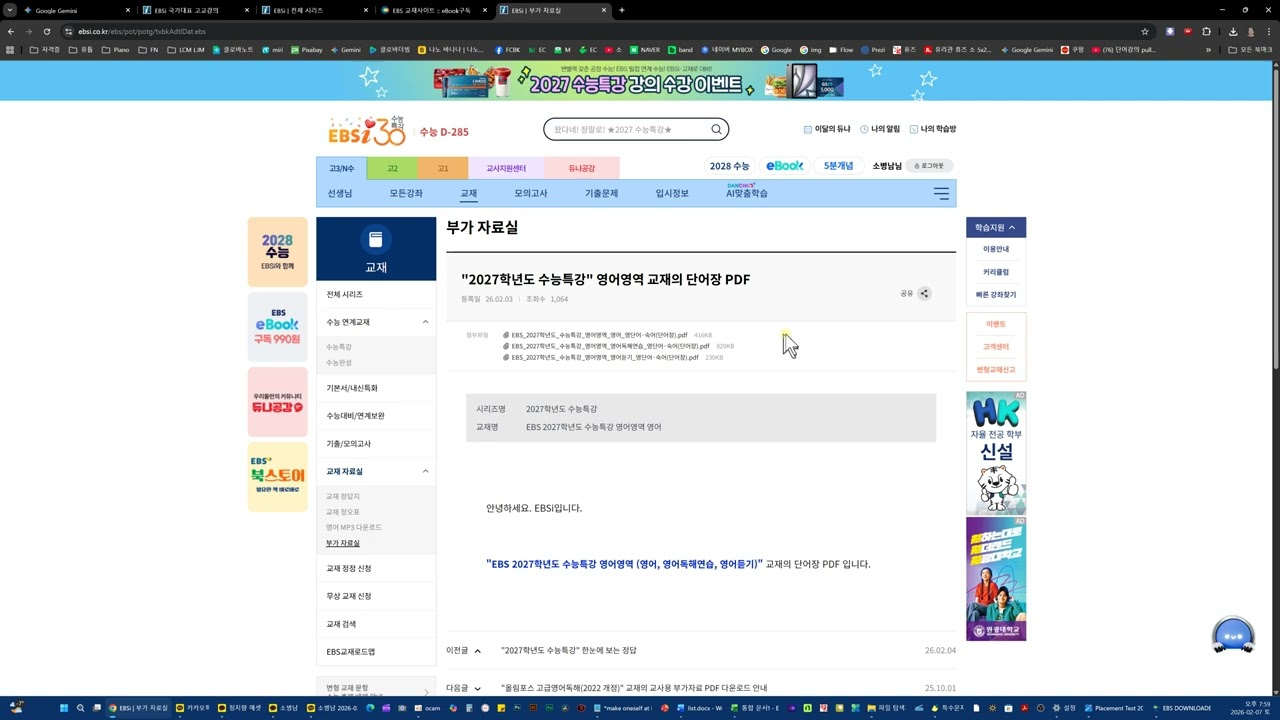Open AI맞춤학습 in the navigation bar

tap(747, 192)
